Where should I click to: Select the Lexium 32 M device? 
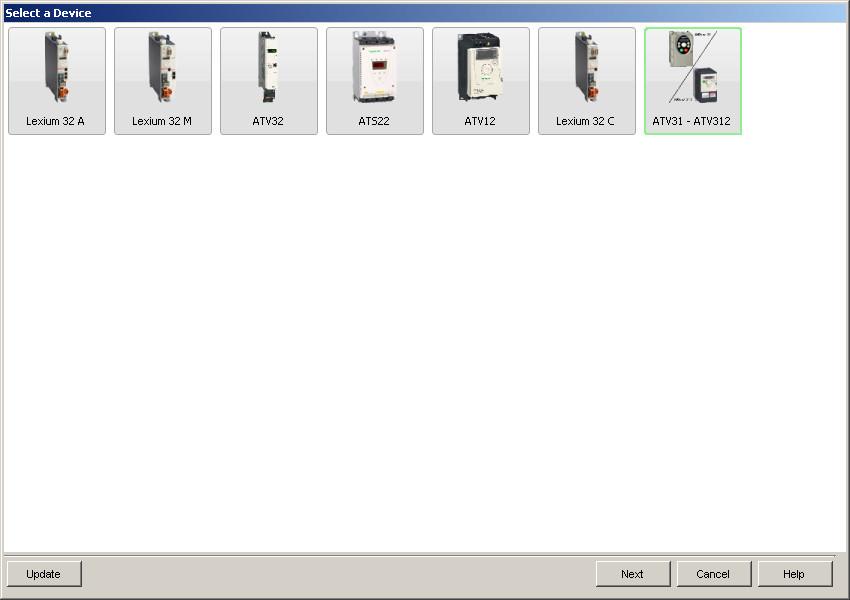tap(163, 81)
